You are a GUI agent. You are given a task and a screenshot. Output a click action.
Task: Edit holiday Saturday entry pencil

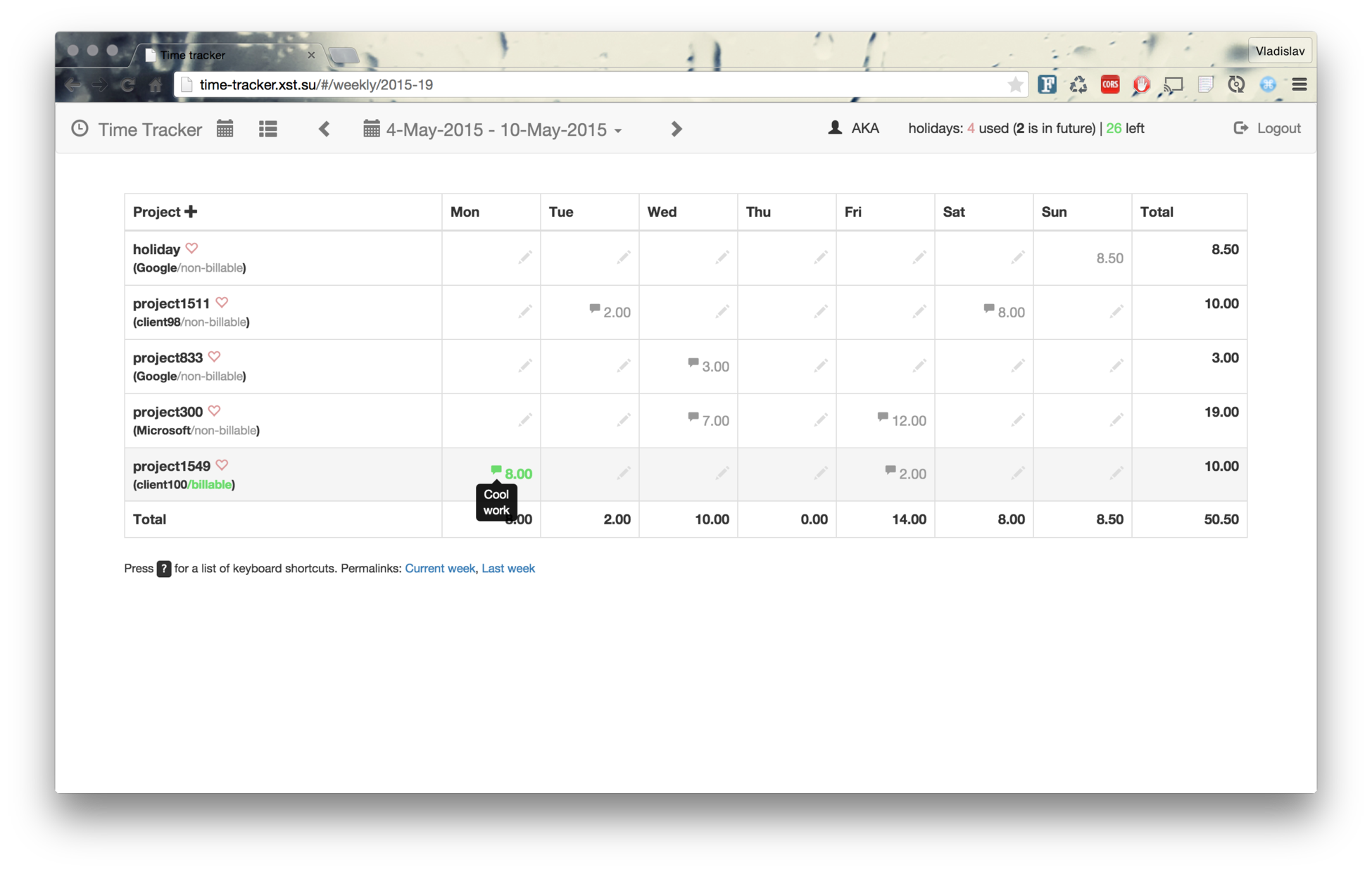(x=1018, y=258)
